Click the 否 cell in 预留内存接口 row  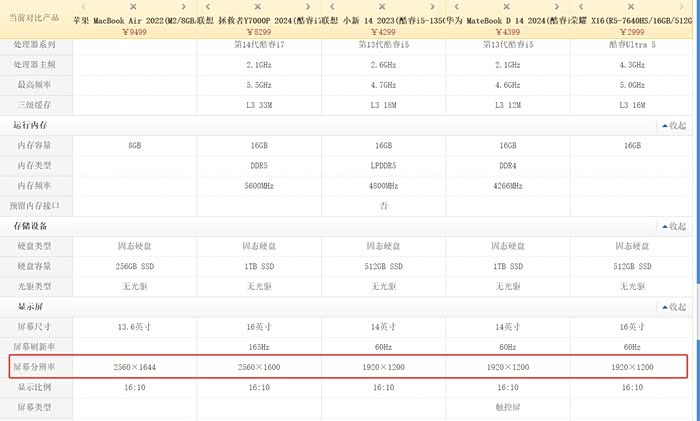(383, 206)
